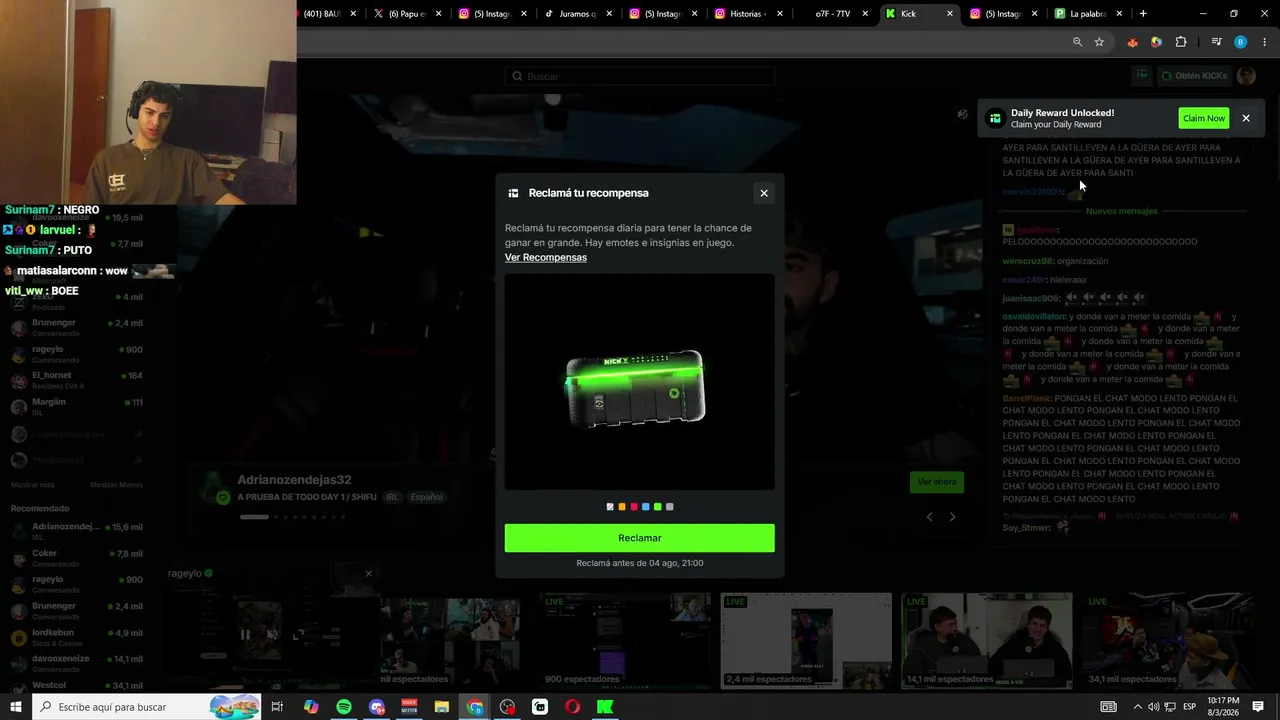
Task: Open the Ver Recompensas link
Action: click(x=546, y=257)
